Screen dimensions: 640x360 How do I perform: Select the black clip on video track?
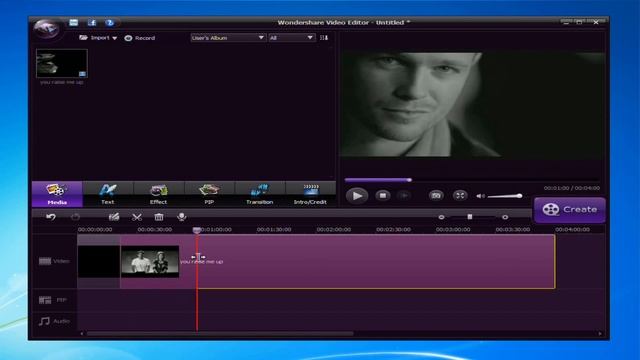99,262
